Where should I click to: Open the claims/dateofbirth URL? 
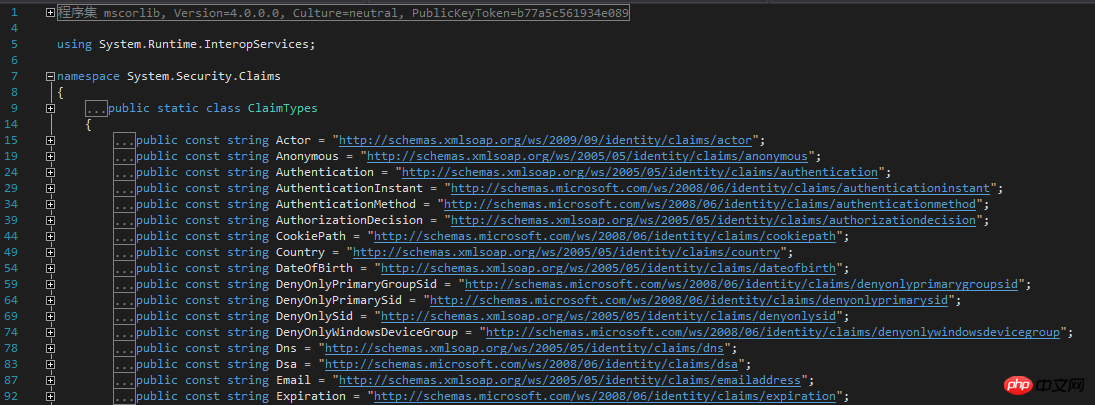[x=608, y=269]
